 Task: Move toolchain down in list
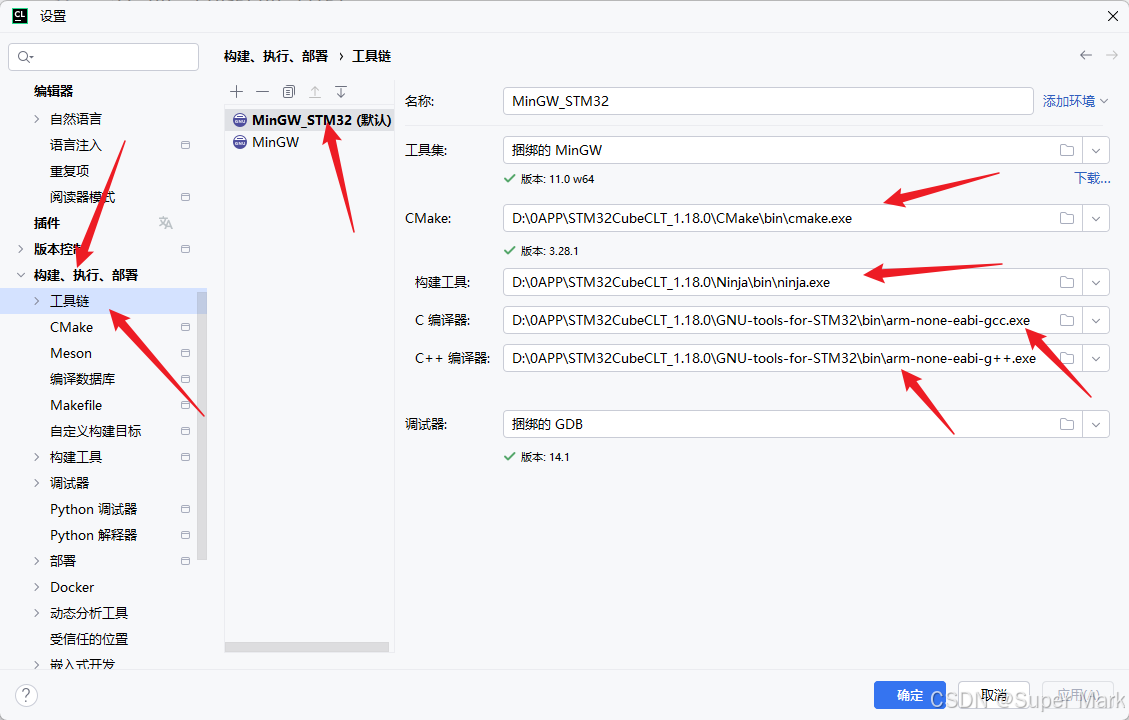(x=341, y=91)
